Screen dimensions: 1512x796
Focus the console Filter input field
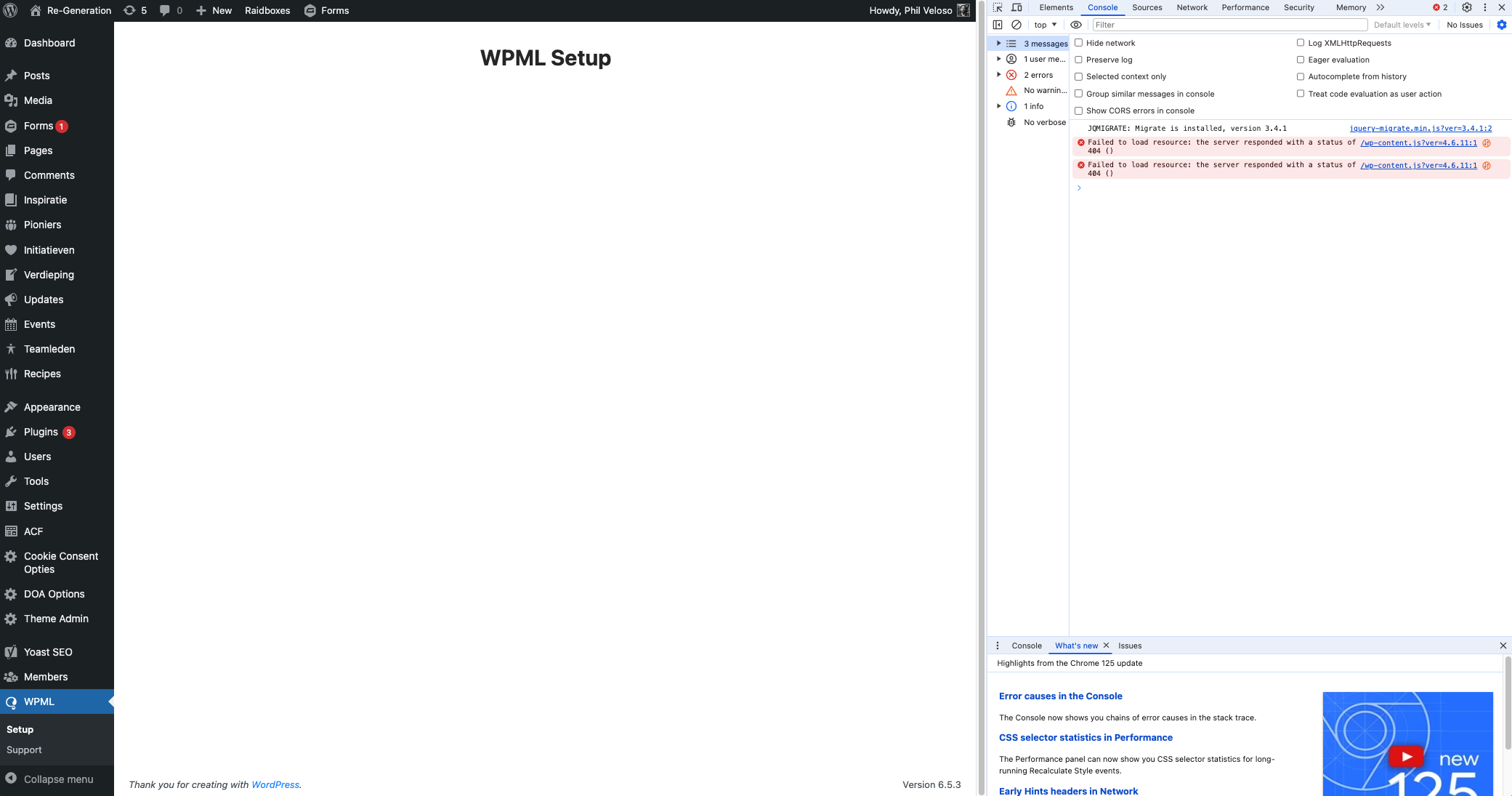[x=1229, y=25]
